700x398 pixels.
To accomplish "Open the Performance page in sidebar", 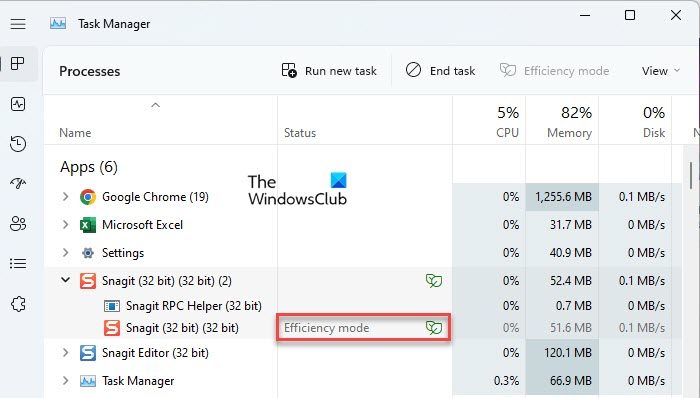I will 18,104.
